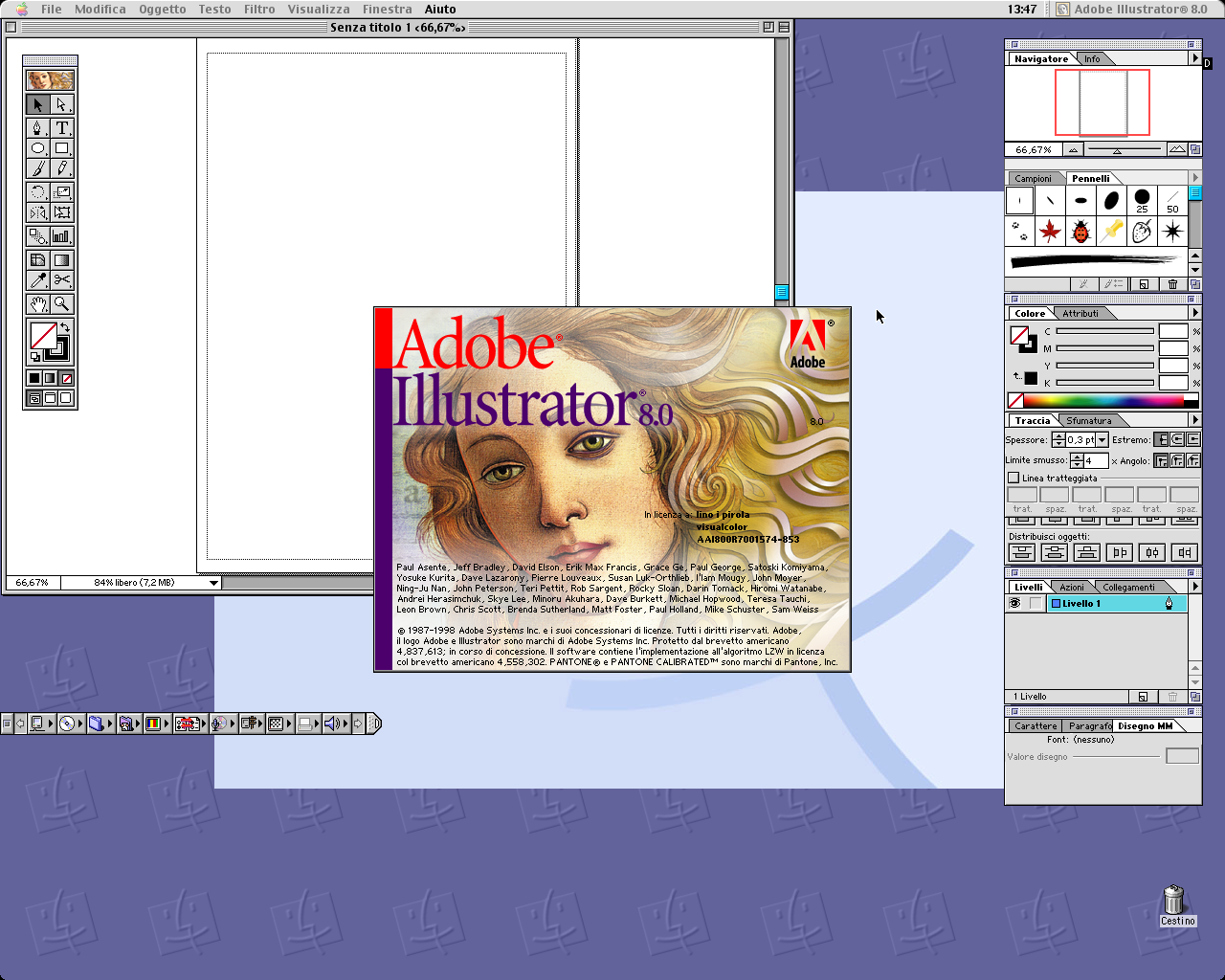Set toolbox paint mode to Gradient

(50, 378)
